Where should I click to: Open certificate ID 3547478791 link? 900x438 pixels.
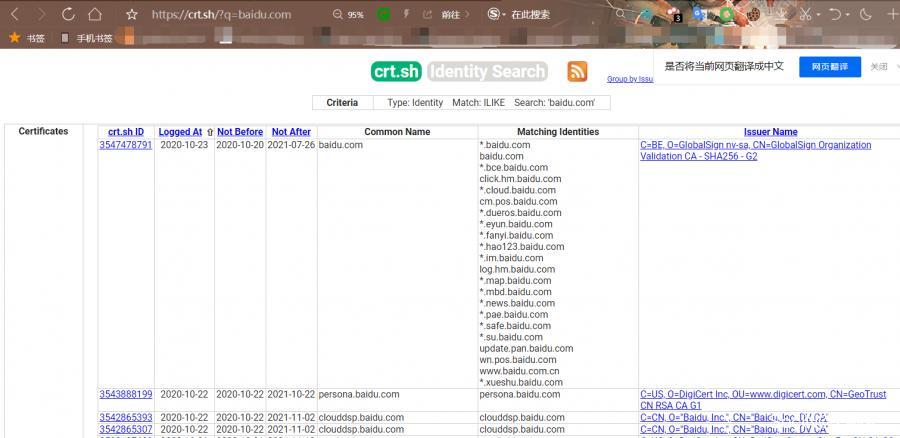click(126, 145)
